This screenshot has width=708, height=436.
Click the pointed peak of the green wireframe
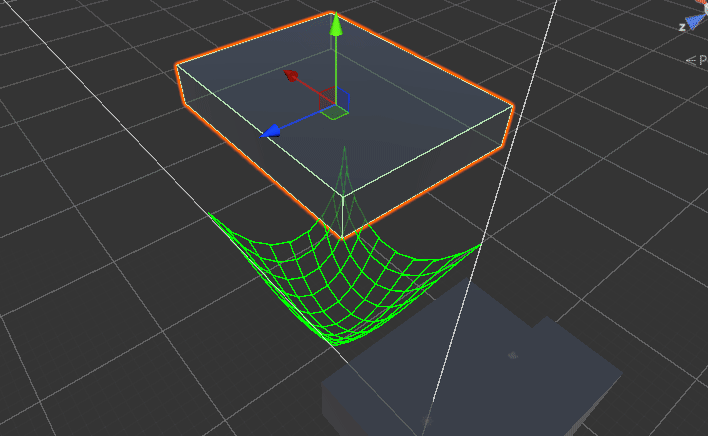[x=344, y=152]
